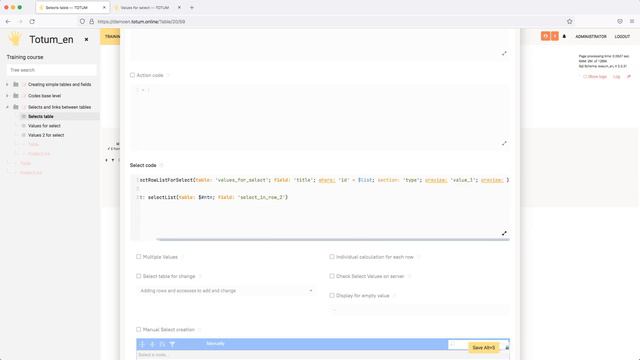Bookmark the page with the star icon

tap(569, 21)
